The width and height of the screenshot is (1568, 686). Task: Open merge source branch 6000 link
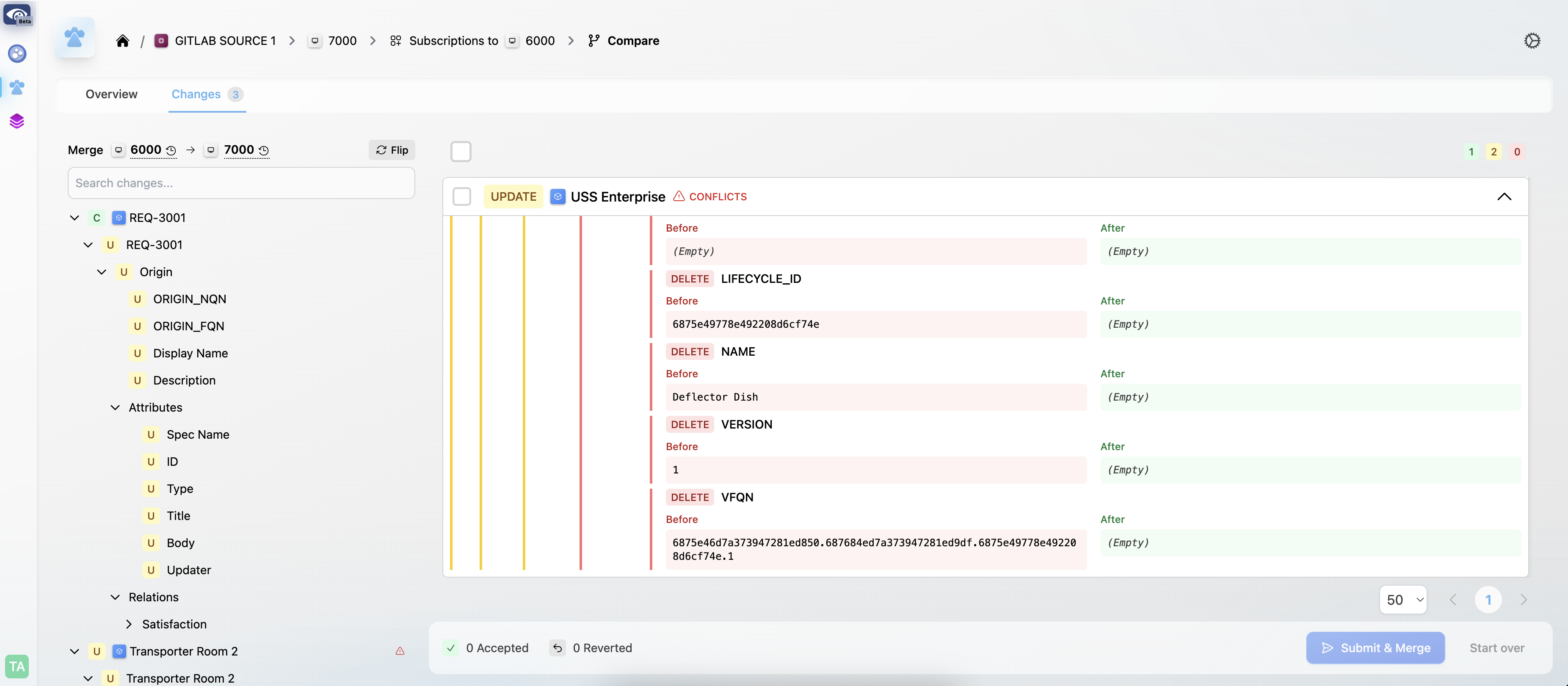[x=146, y=150]
